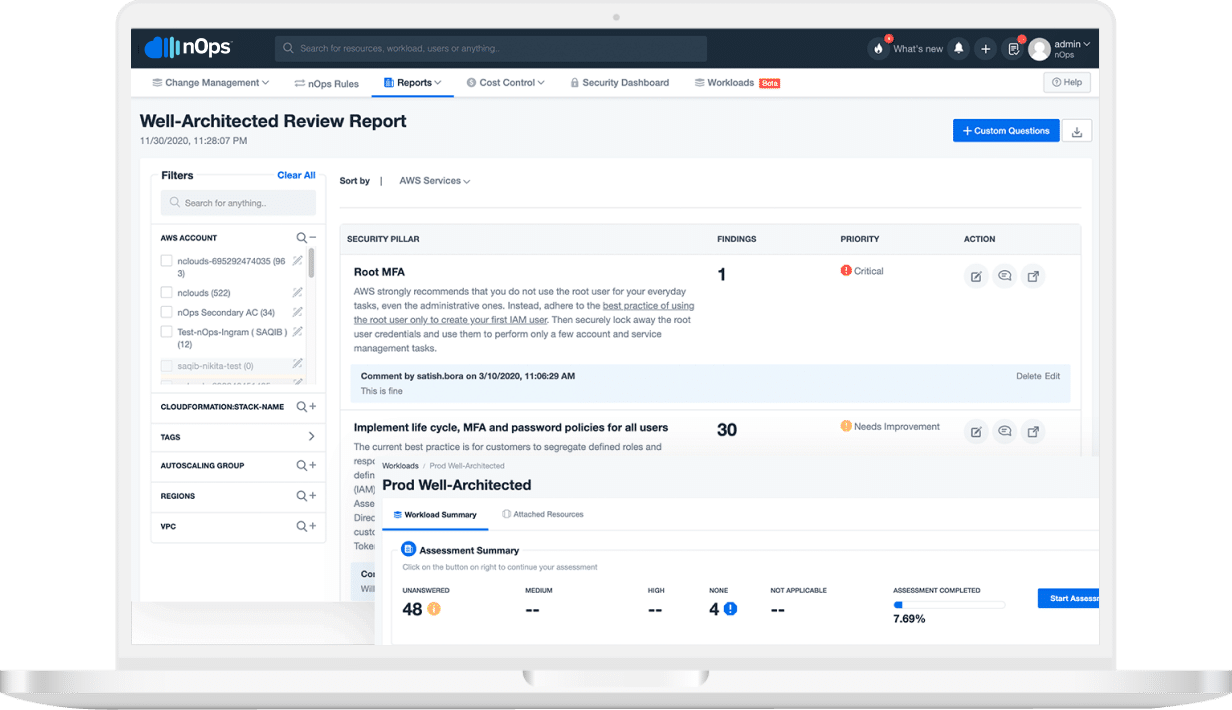Click the assessment completed progress bar

pyautogui.click(x=949, y=605)
